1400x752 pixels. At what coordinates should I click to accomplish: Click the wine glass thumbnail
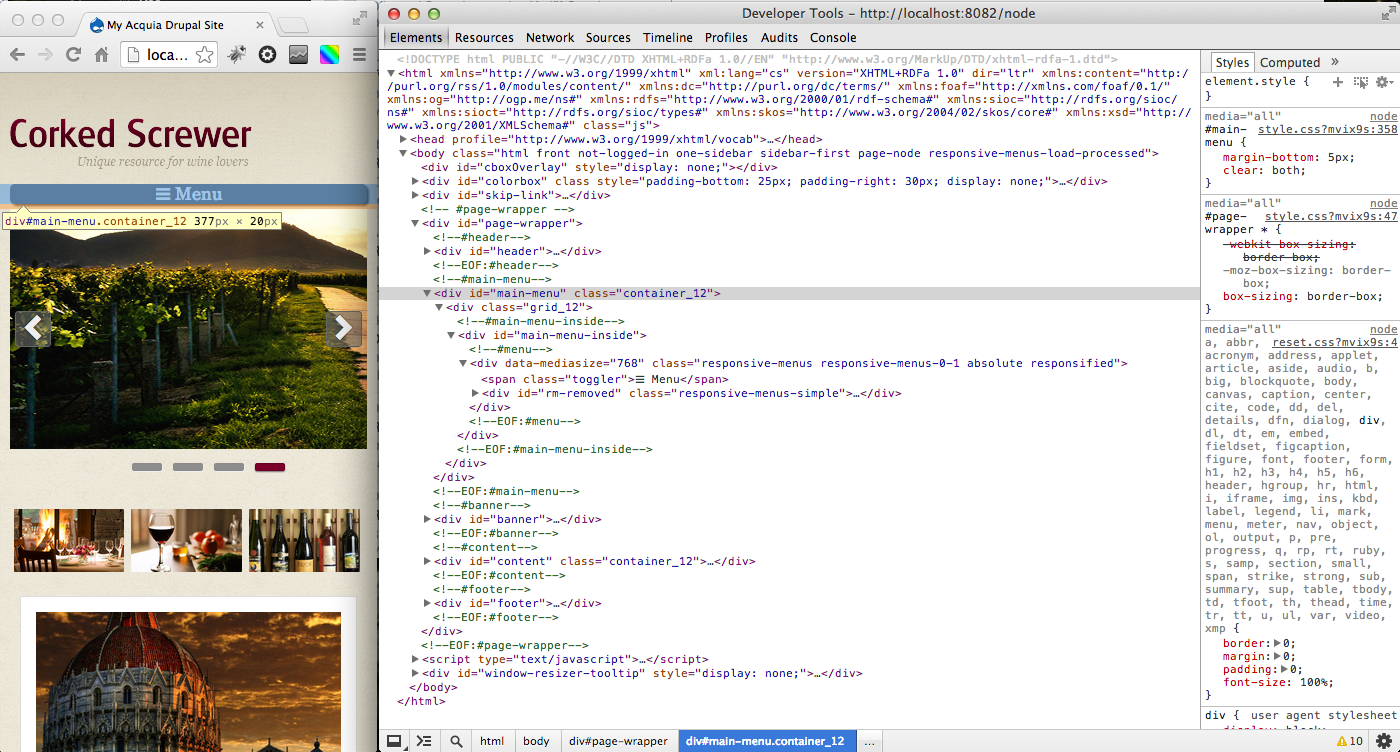point(187,540)
